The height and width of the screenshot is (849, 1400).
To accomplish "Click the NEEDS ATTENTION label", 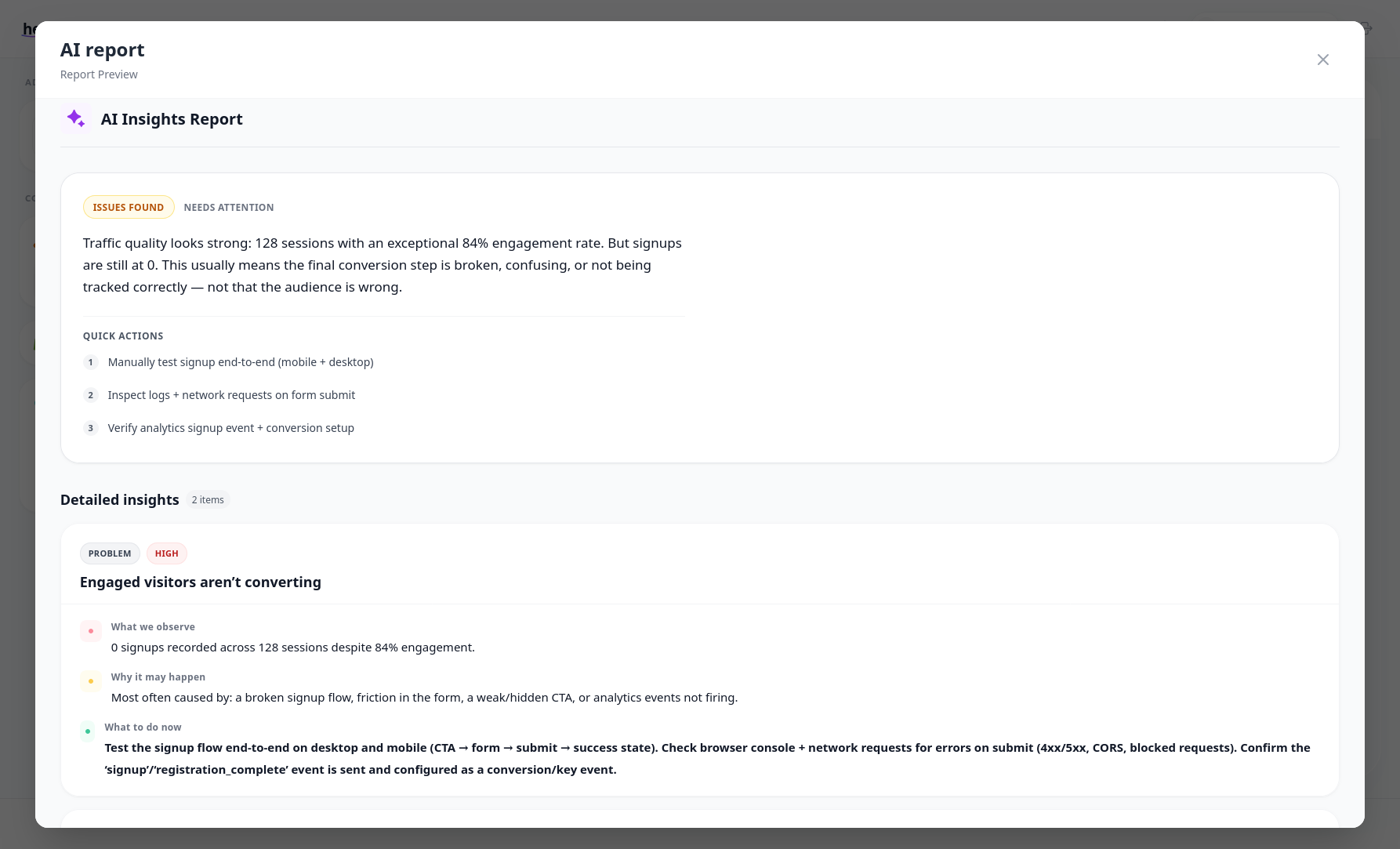I will (x=229, y=207).
